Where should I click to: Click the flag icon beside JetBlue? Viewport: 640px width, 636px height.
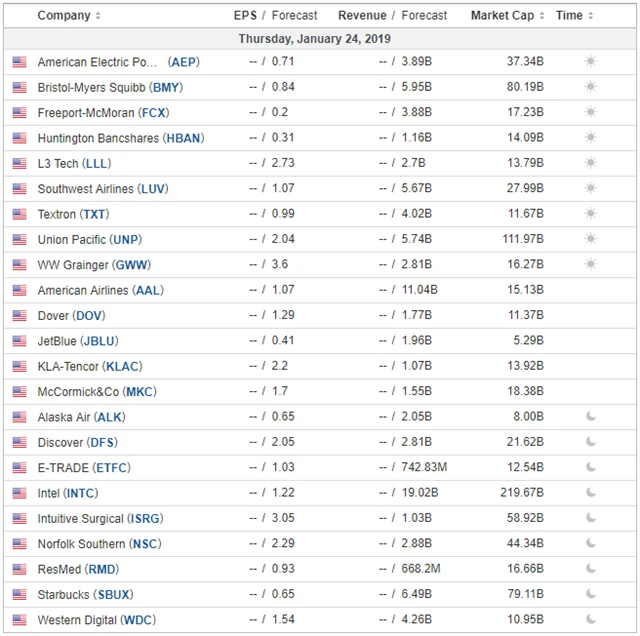click(x=19, y=341)
